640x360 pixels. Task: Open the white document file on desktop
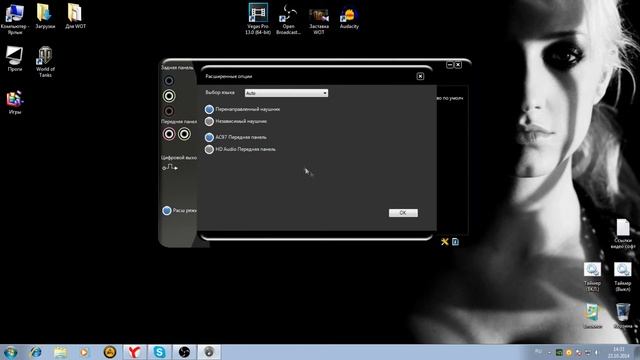pos(623,233)
